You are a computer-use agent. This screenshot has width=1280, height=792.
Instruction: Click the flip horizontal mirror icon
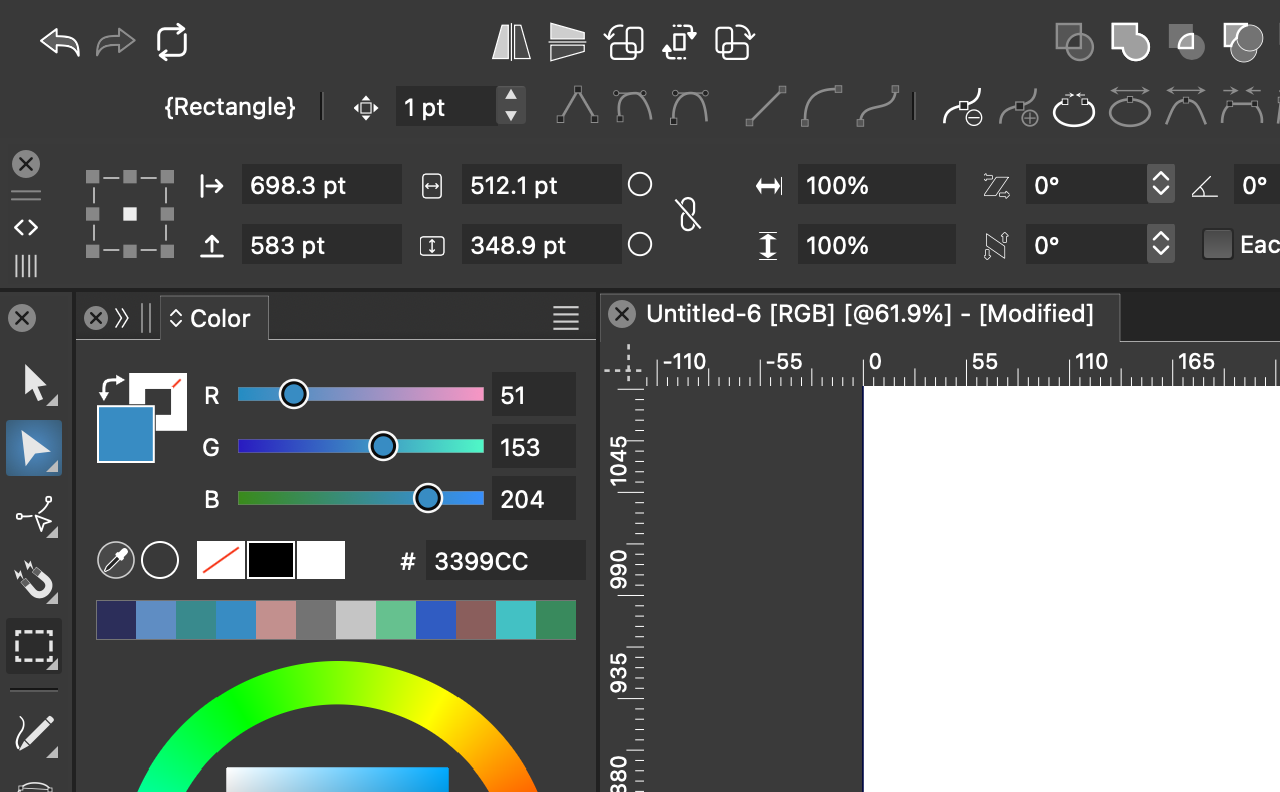[x=511, y=43]
